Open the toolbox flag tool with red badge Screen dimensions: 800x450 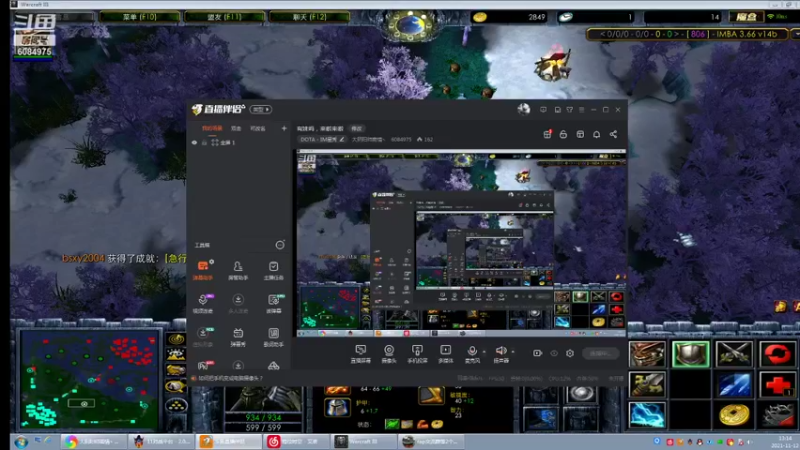point(204,365)
